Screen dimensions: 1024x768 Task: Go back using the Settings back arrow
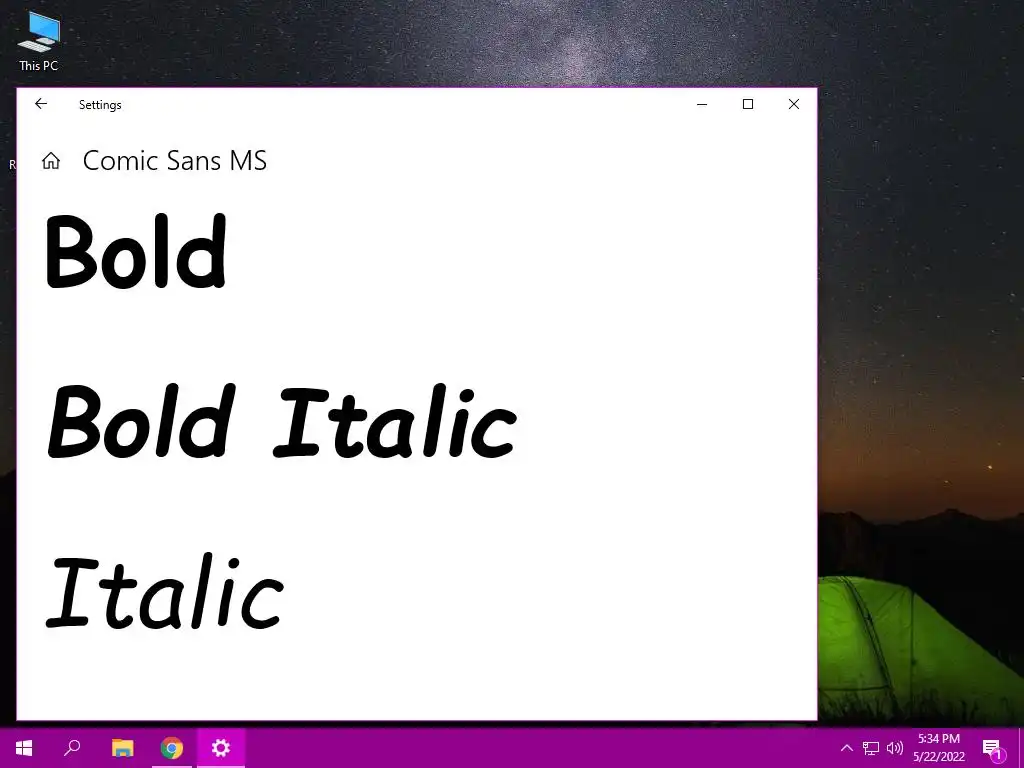coord(41,104)
